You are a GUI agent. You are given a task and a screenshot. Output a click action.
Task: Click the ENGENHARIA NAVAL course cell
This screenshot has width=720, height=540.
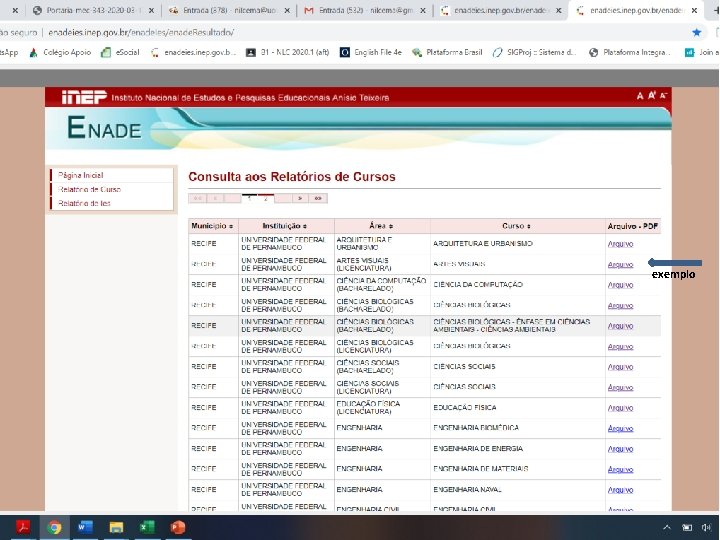(518, 489)
